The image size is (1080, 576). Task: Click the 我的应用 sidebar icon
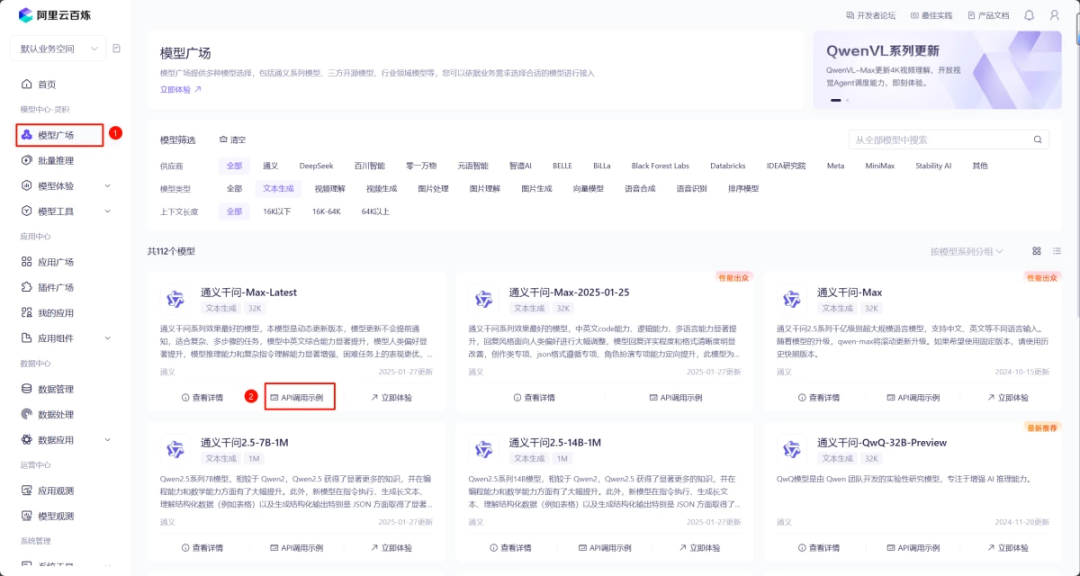tap(27, 313)
